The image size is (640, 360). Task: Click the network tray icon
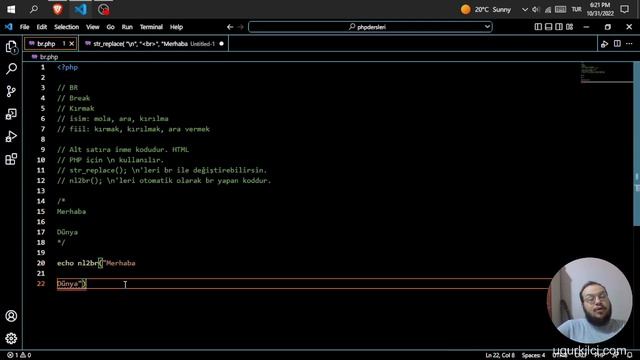tap(548, 9)
